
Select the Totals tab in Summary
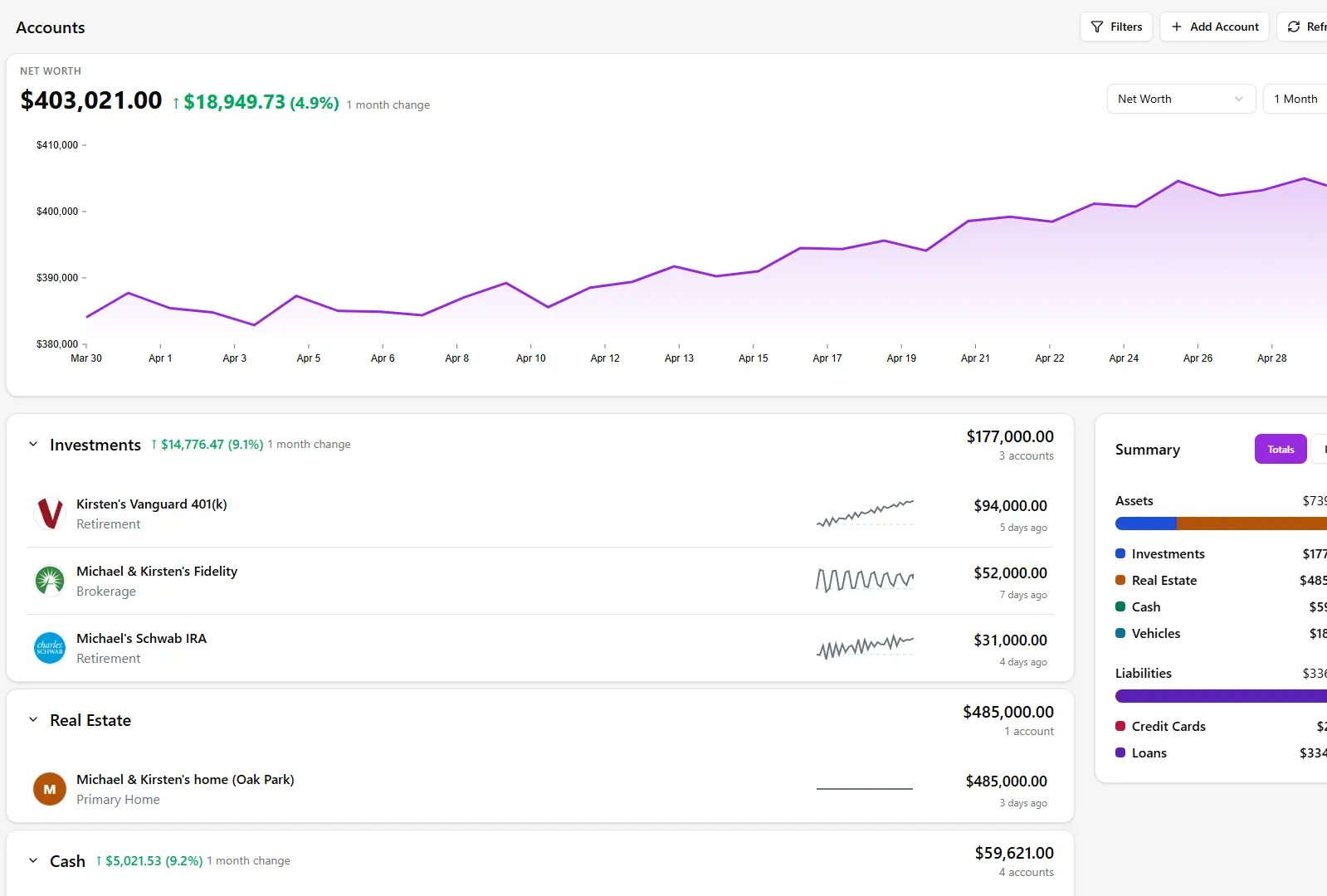click(1281, 449)
